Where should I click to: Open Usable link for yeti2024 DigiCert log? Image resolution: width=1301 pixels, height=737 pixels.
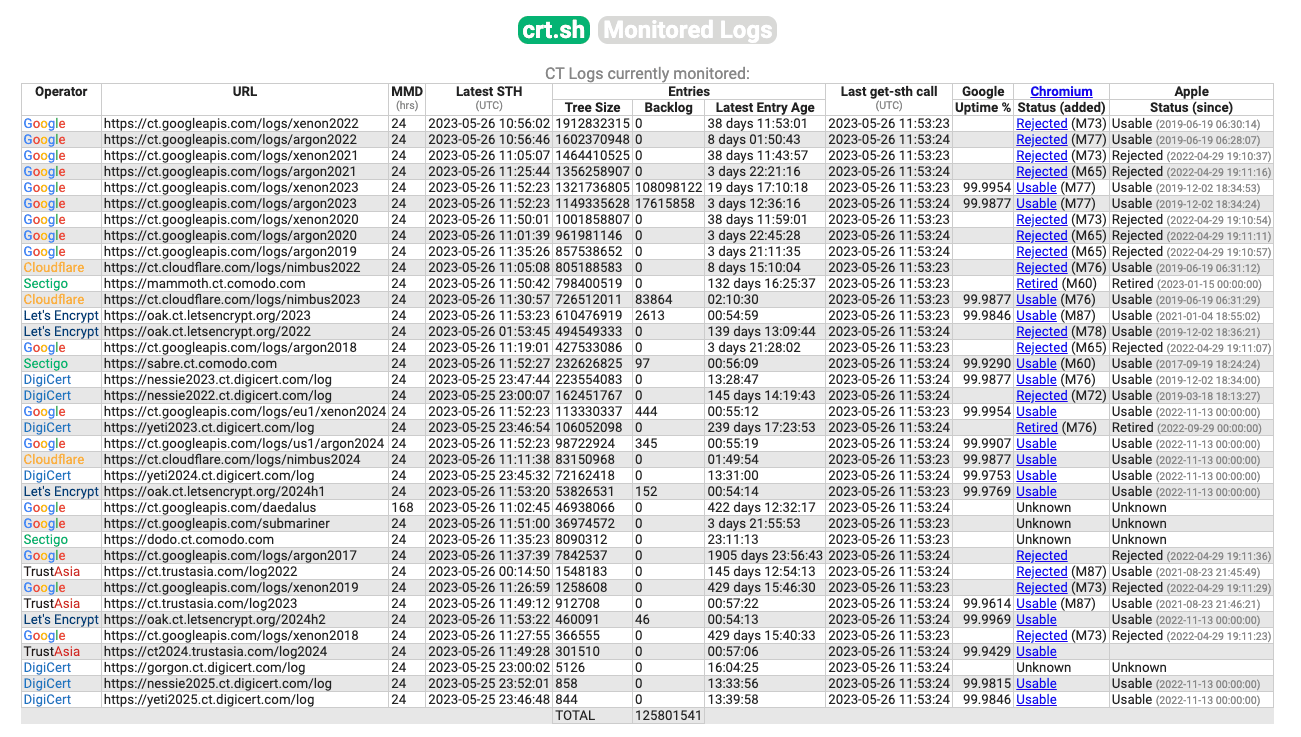pyautogui.click(x=1036, y=475)
